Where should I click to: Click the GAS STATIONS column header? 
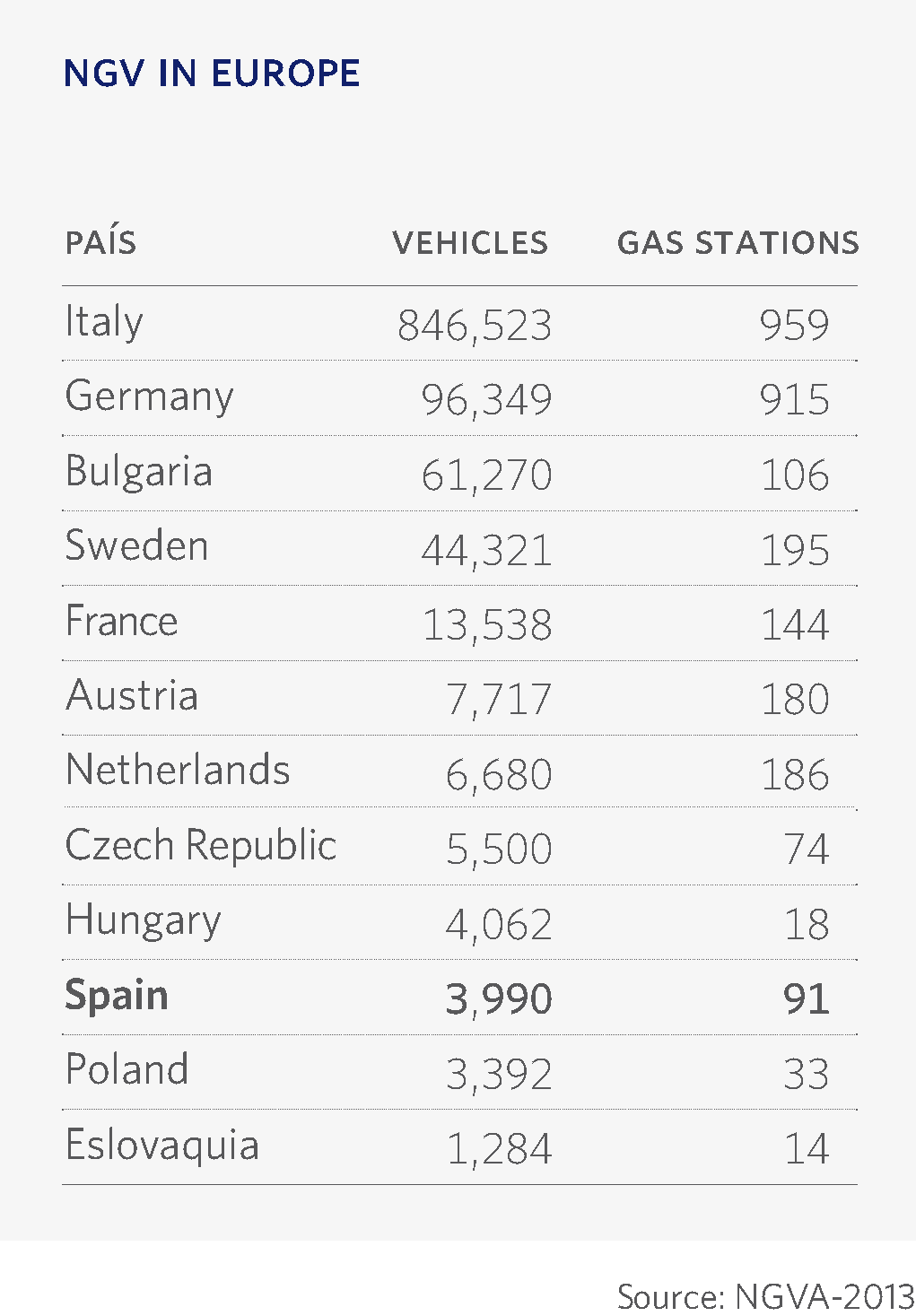[738, 243]
